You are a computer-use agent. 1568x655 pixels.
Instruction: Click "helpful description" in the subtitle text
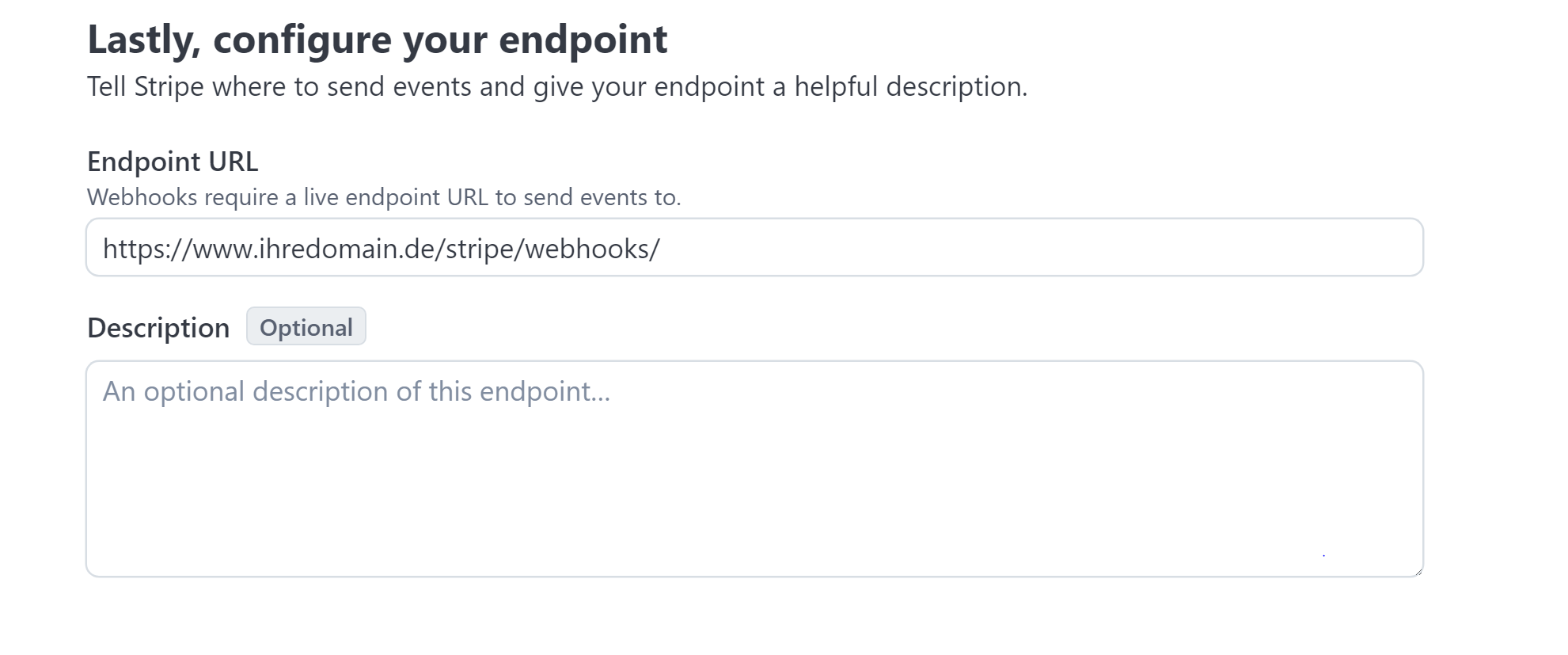click(910, 86)
